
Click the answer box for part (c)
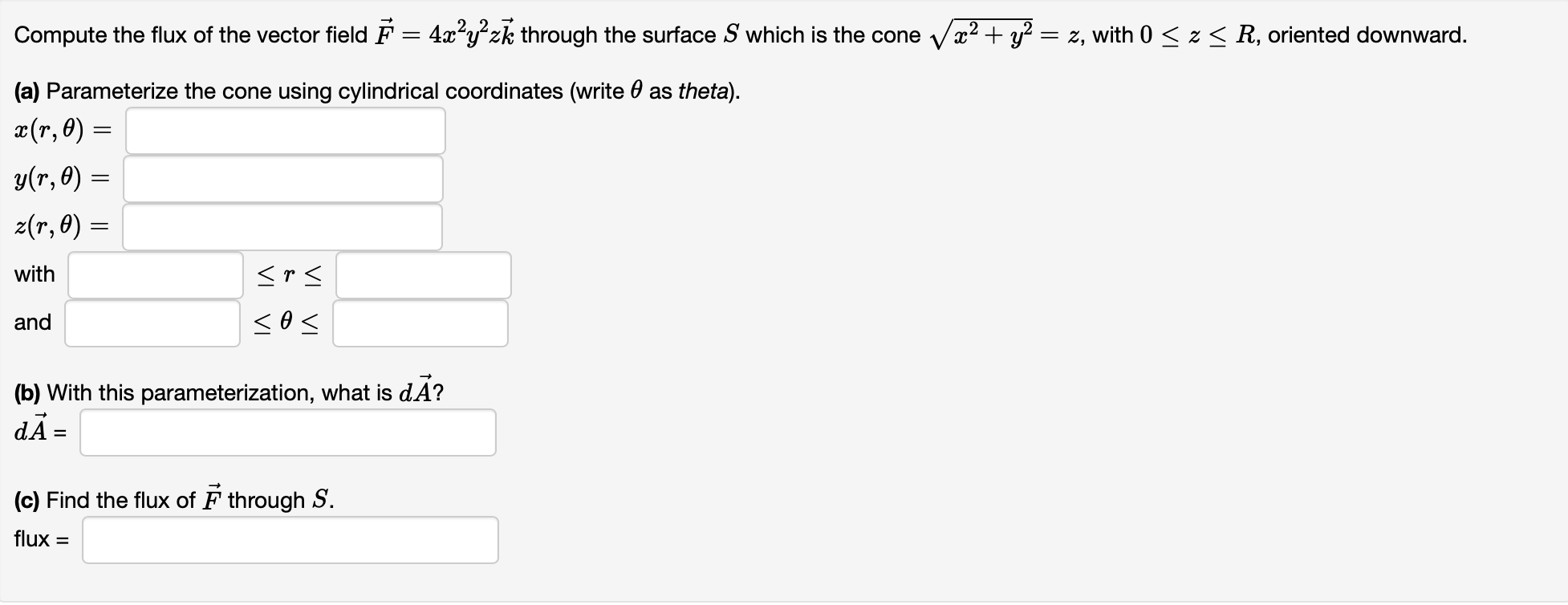pyautogui.click(x=290, y=539)
